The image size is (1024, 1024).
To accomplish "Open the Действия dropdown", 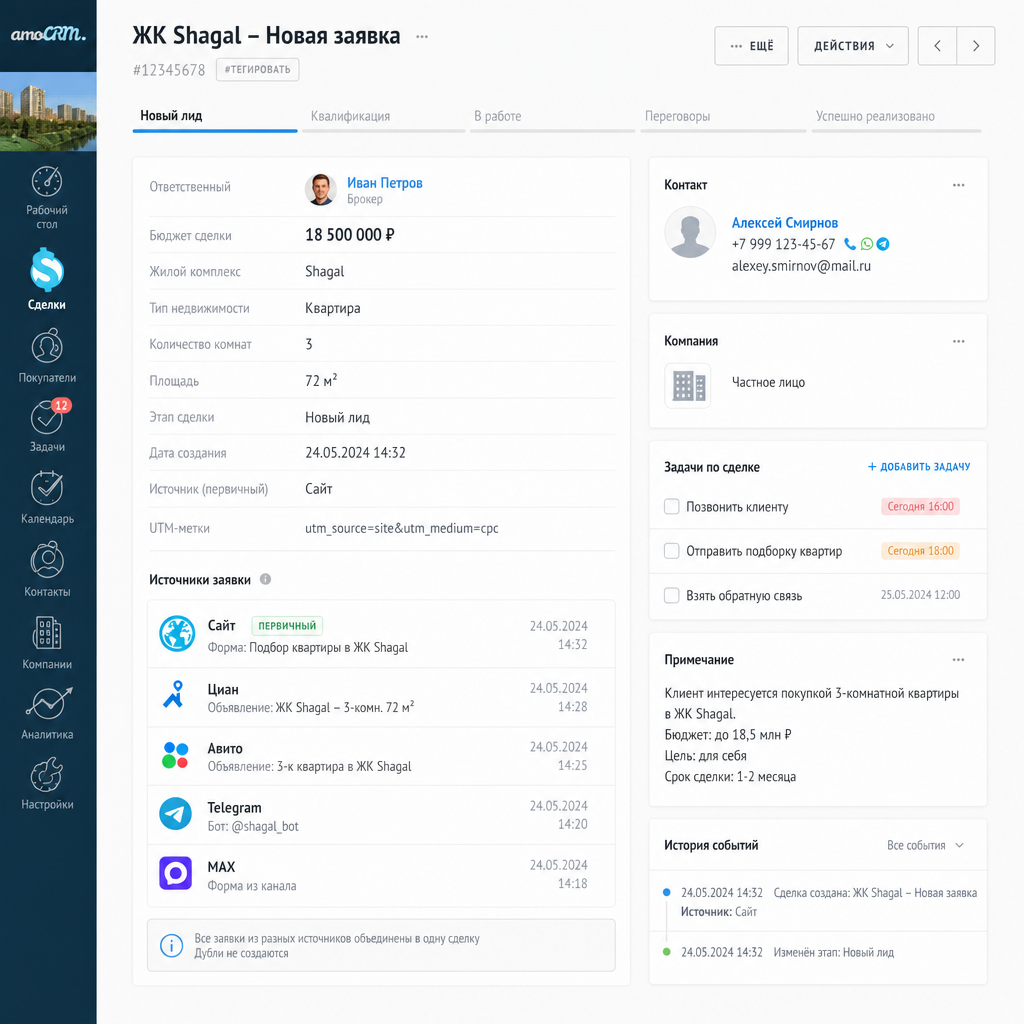I will 853,46.
